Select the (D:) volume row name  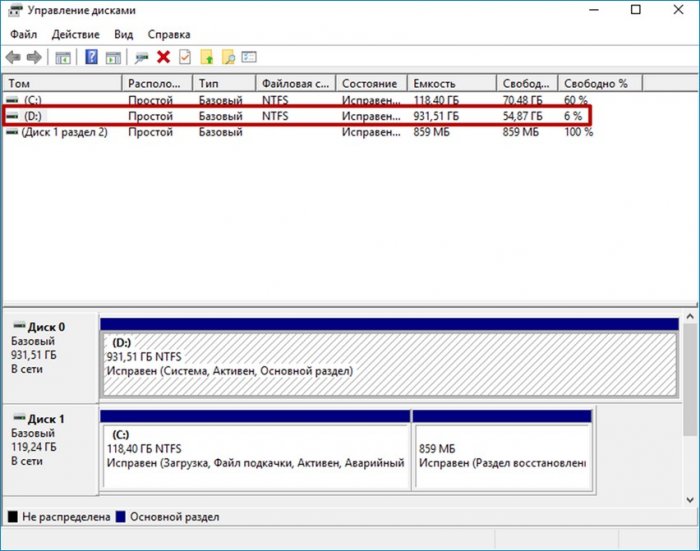33,116
